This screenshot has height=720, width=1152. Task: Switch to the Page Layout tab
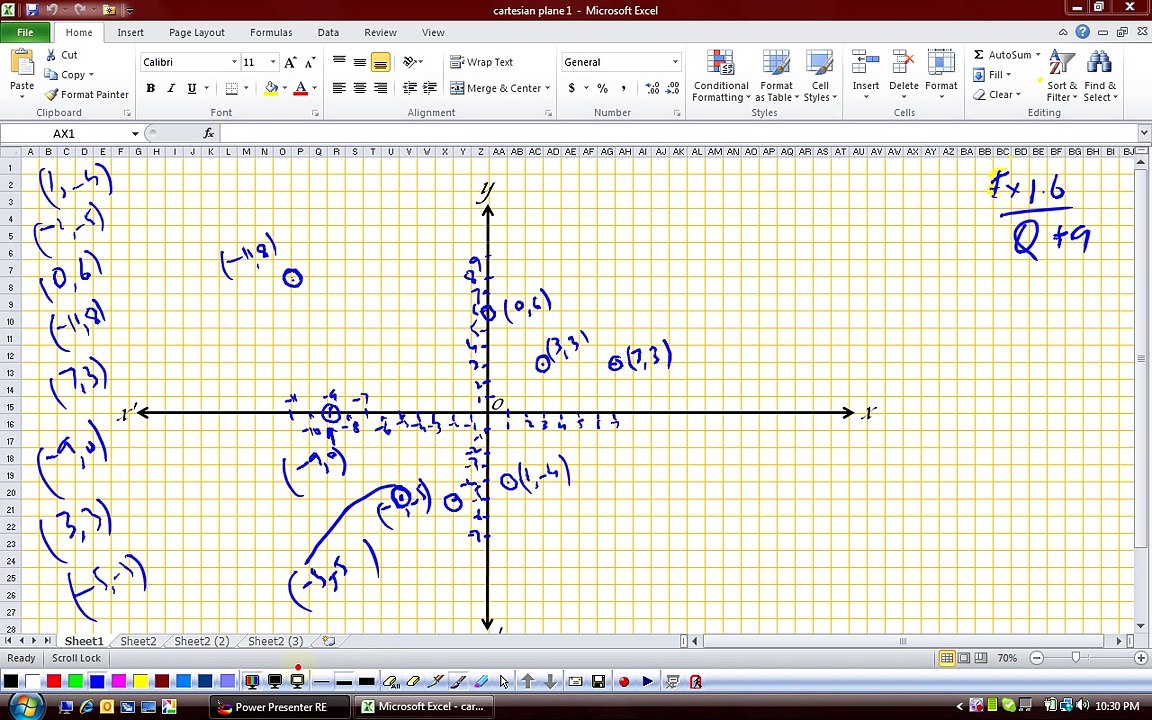(197, 32)
